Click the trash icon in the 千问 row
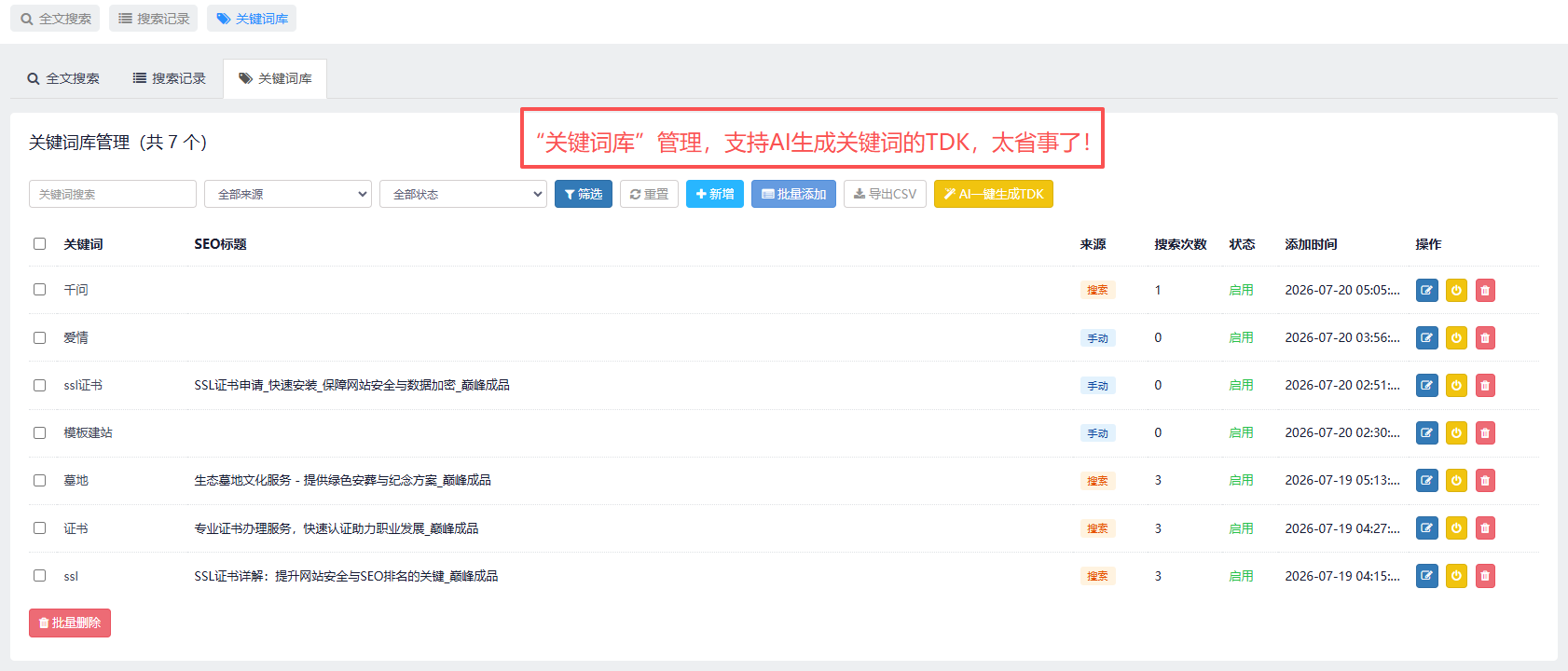This screenshot has width=1568, height=671. click(1485, 290)
